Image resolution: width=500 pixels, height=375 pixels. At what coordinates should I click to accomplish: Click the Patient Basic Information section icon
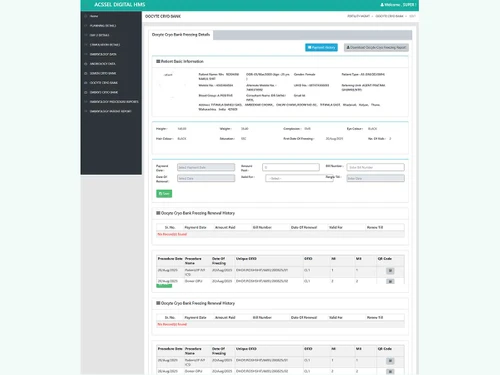158,61
